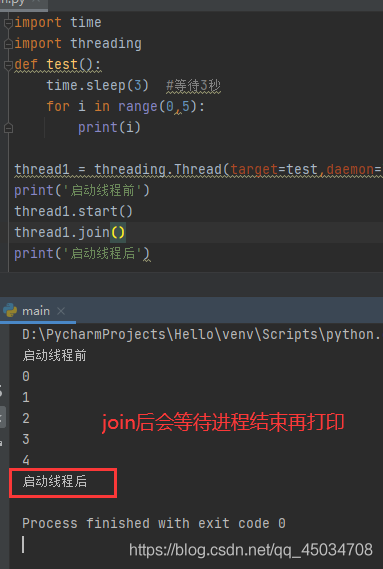The image size is (383, 569).
Task: Click the Python icon on main tab
Action: (10, 311)
